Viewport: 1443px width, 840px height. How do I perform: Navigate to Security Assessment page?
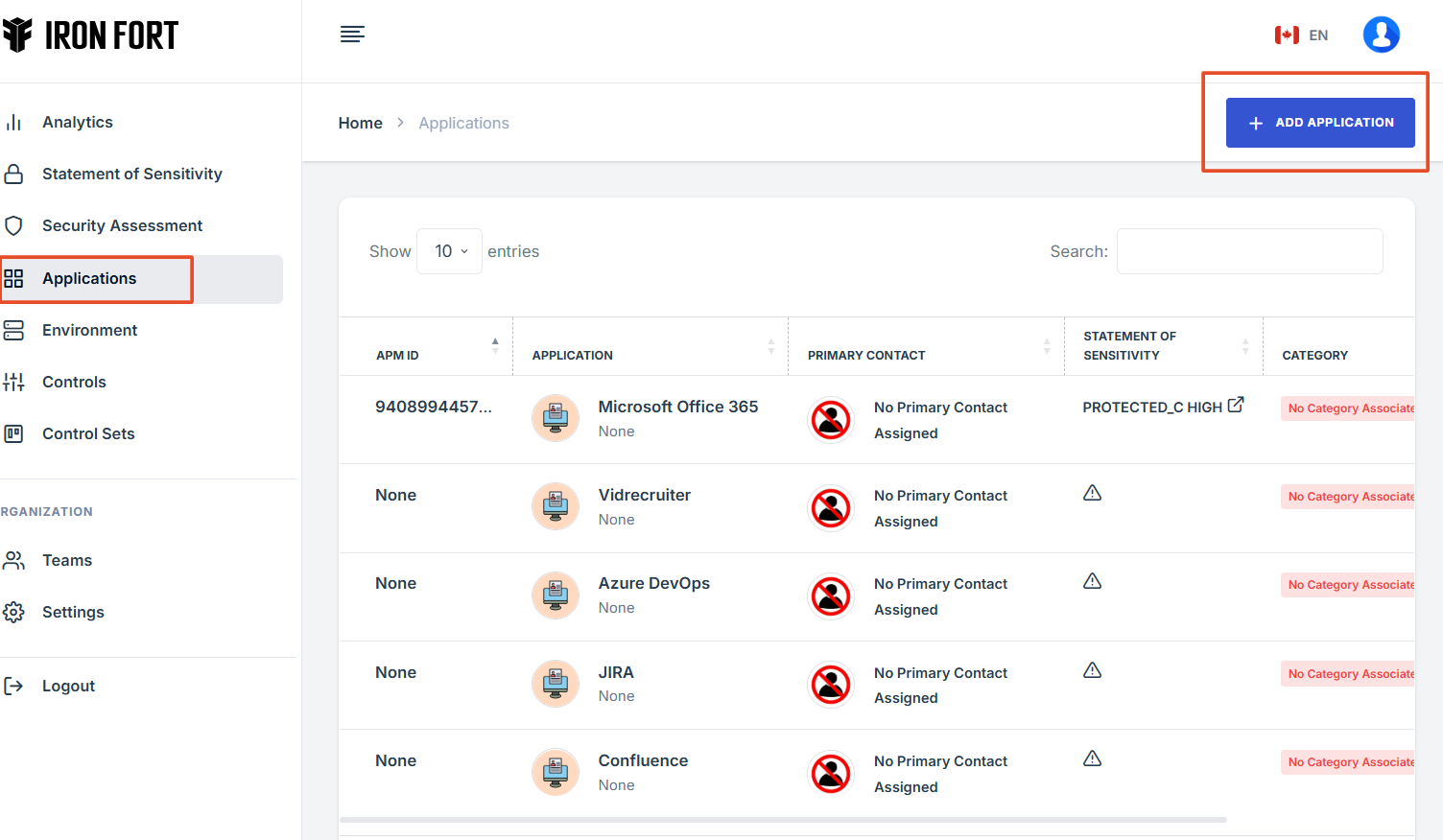(x=122, y=225)
